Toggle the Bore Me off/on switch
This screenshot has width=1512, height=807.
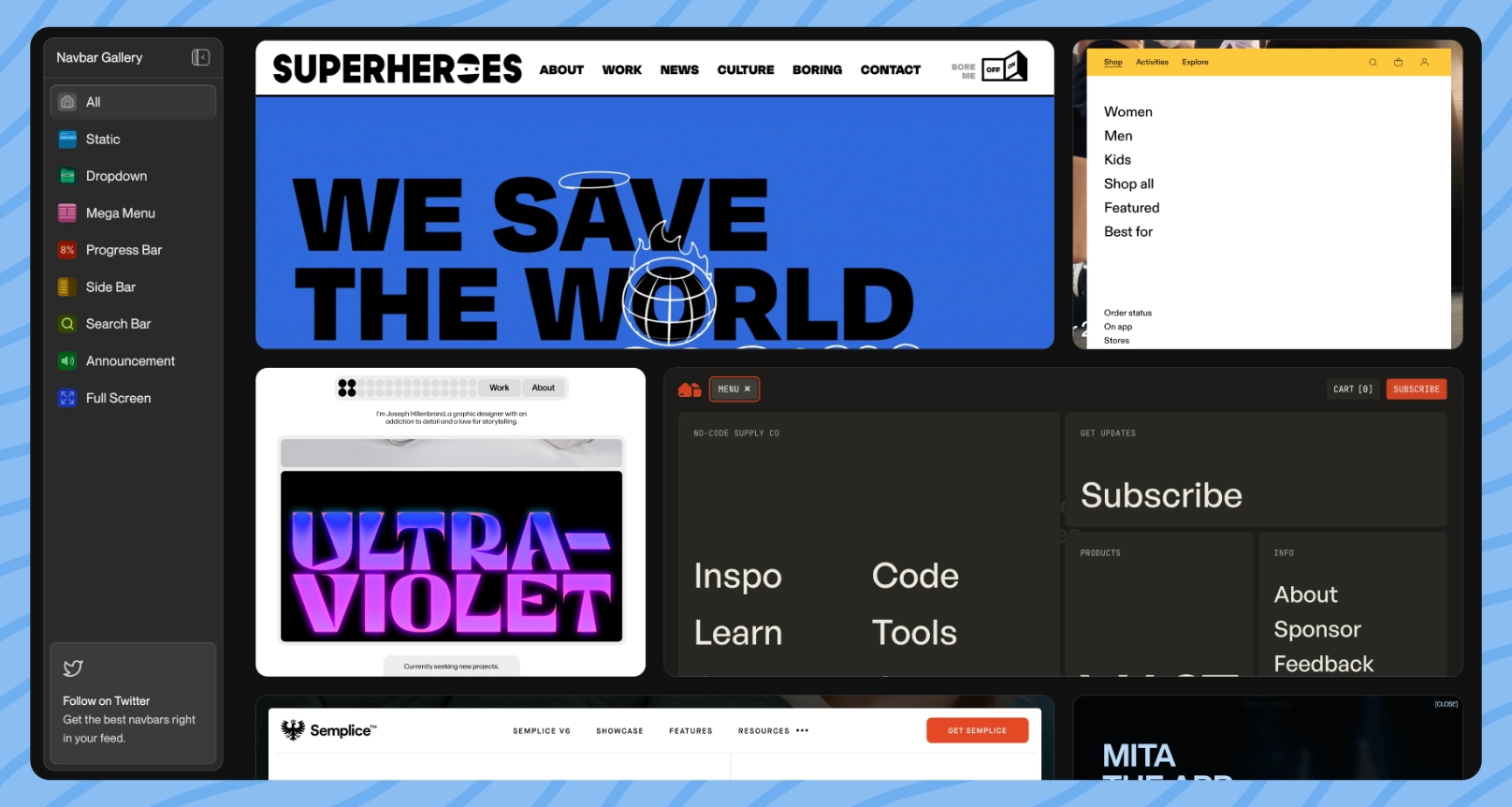(x=1004, y=68)
